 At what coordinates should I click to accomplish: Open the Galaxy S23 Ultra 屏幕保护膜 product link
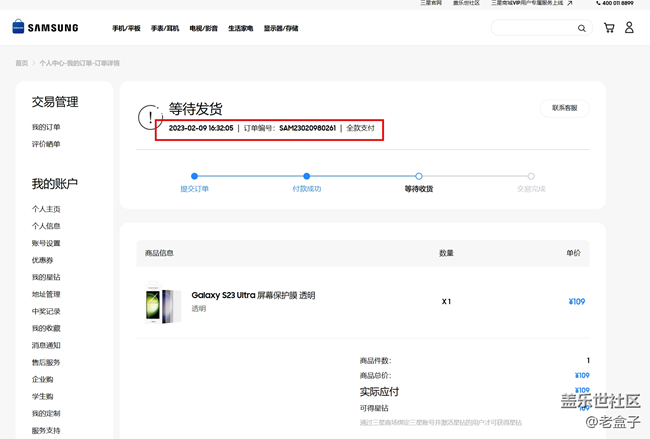[253, 295]
